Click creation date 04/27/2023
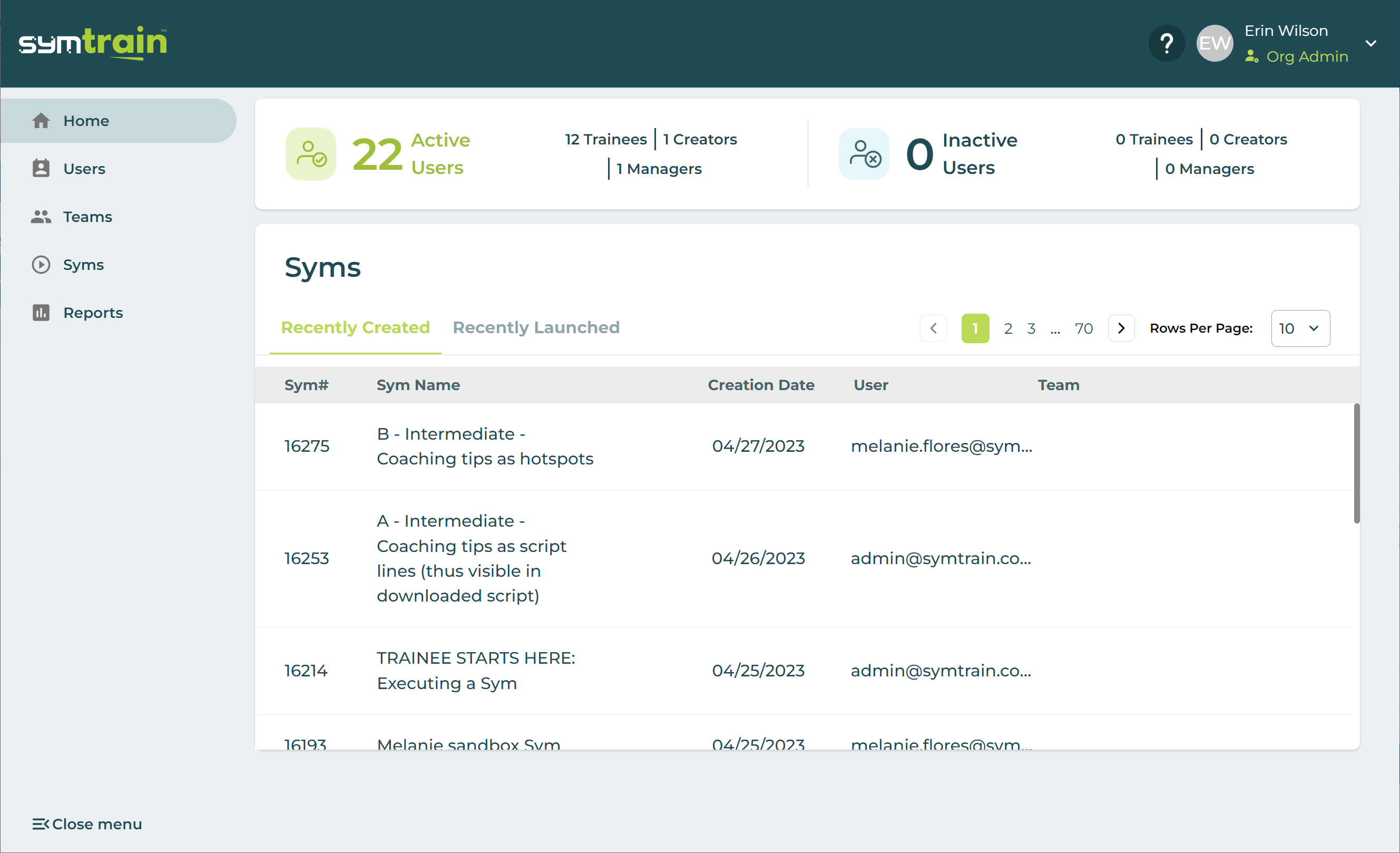 (x=758, y=446)
